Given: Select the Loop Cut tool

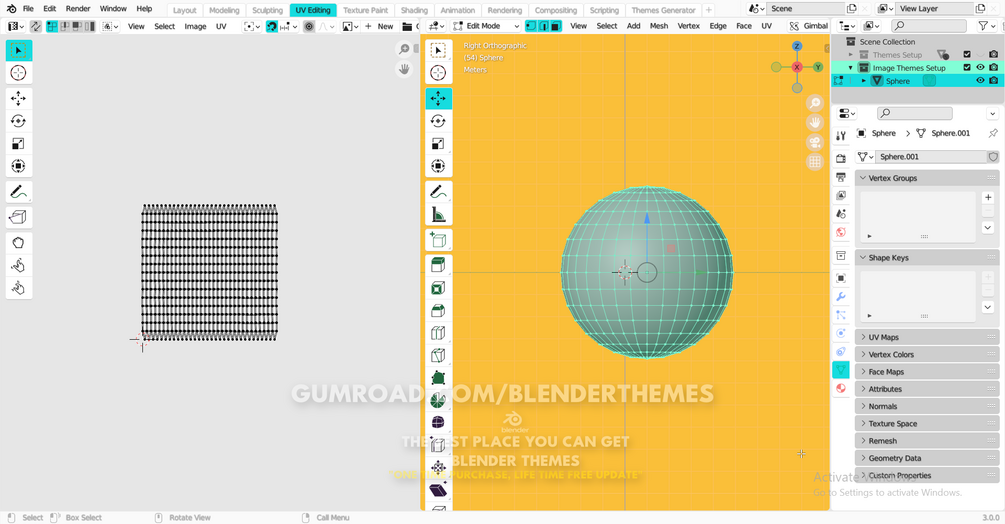Looking at the screenshot, I should 438,333.
